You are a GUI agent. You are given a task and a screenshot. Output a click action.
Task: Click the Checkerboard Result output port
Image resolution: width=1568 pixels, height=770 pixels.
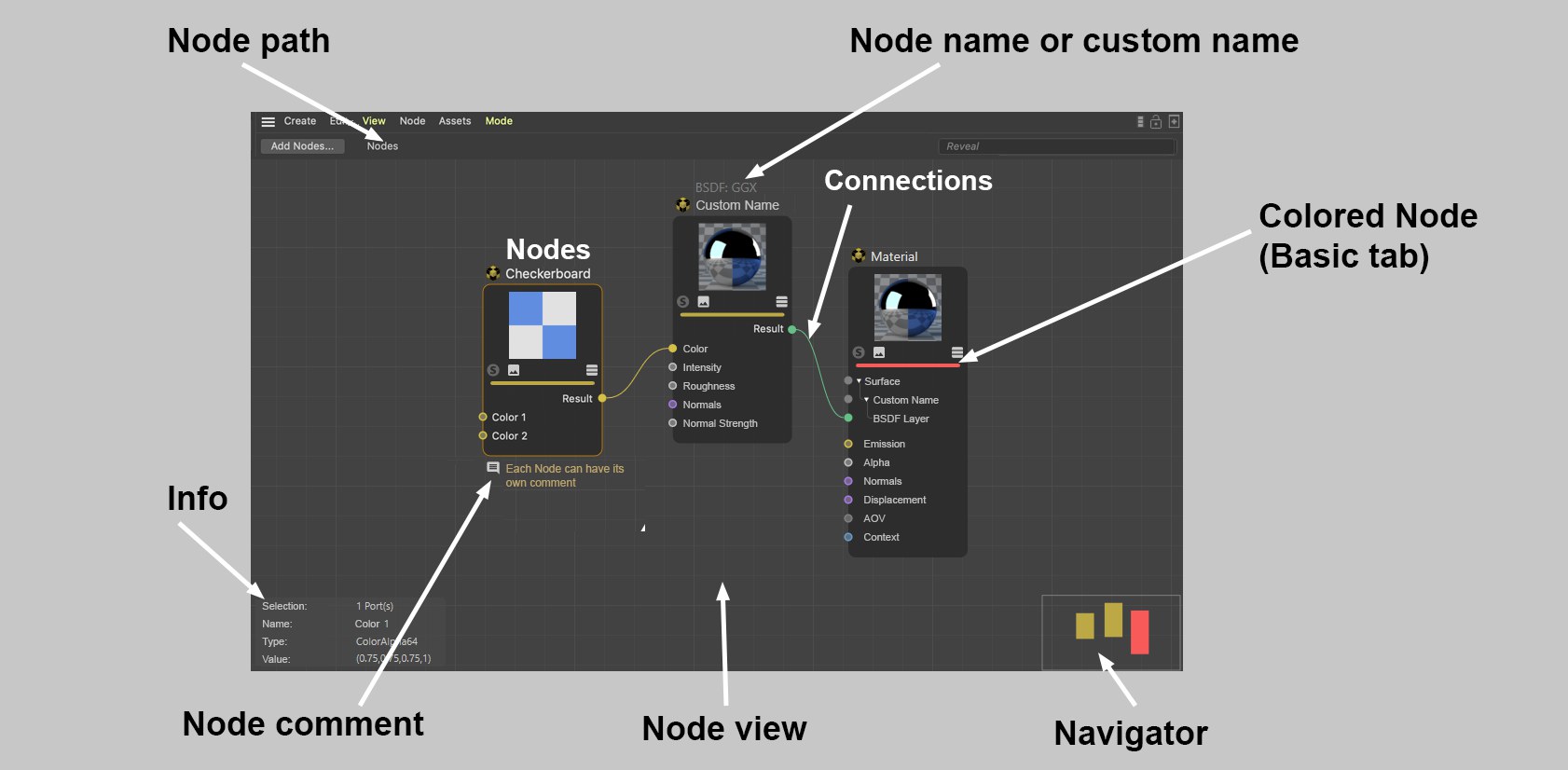pyautogui.click(x=602, y=398)
